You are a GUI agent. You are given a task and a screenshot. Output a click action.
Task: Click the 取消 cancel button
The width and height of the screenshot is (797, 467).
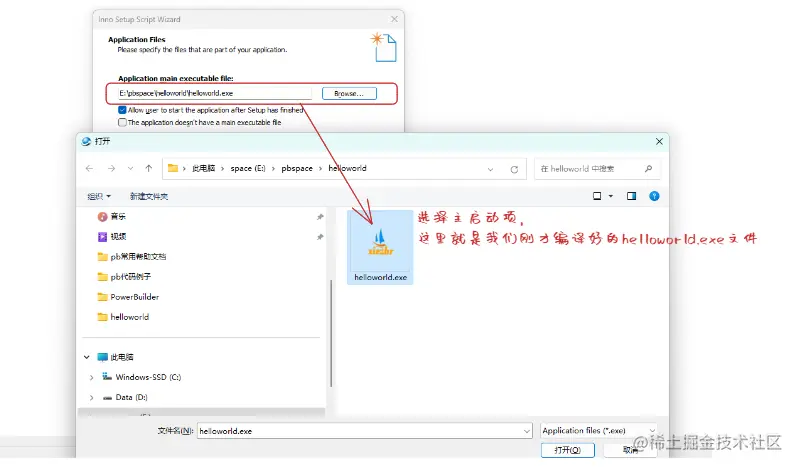click(631, 450)
